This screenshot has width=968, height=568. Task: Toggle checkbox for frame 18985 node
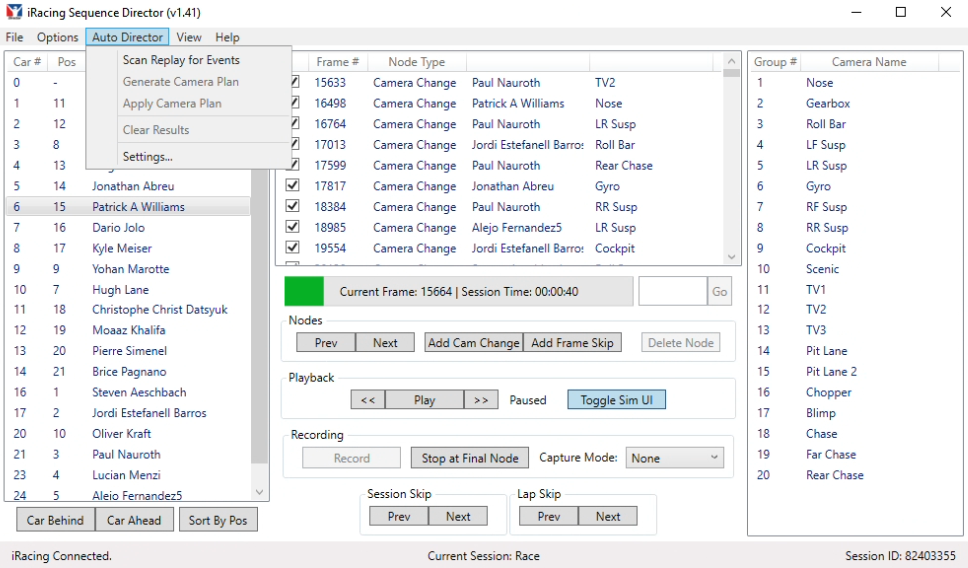[293, 227]
